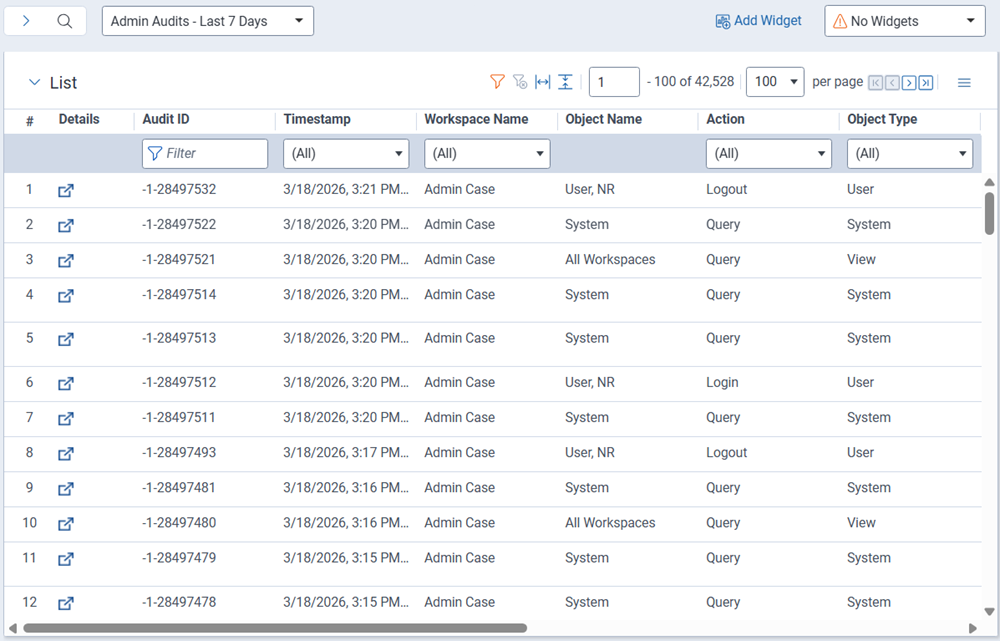Jump to the last page of audits

coord(924,83)
